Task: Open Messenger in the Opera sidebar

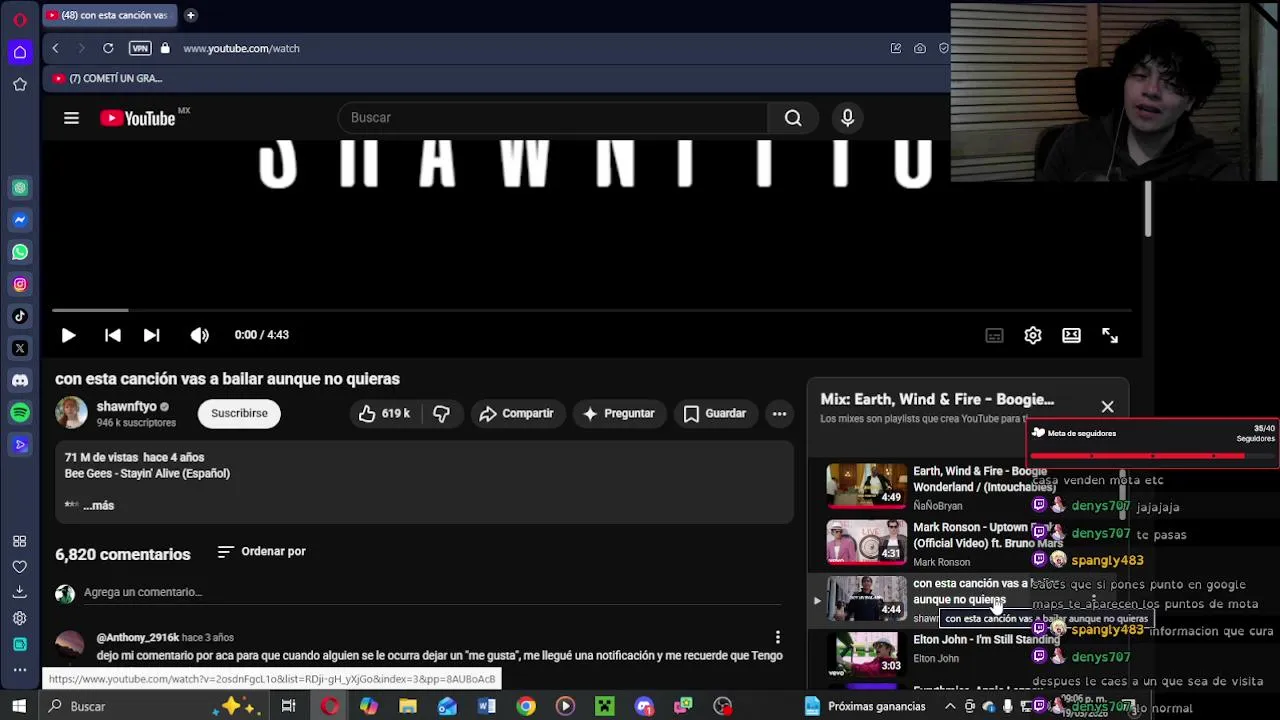Action: pos(20,220)
